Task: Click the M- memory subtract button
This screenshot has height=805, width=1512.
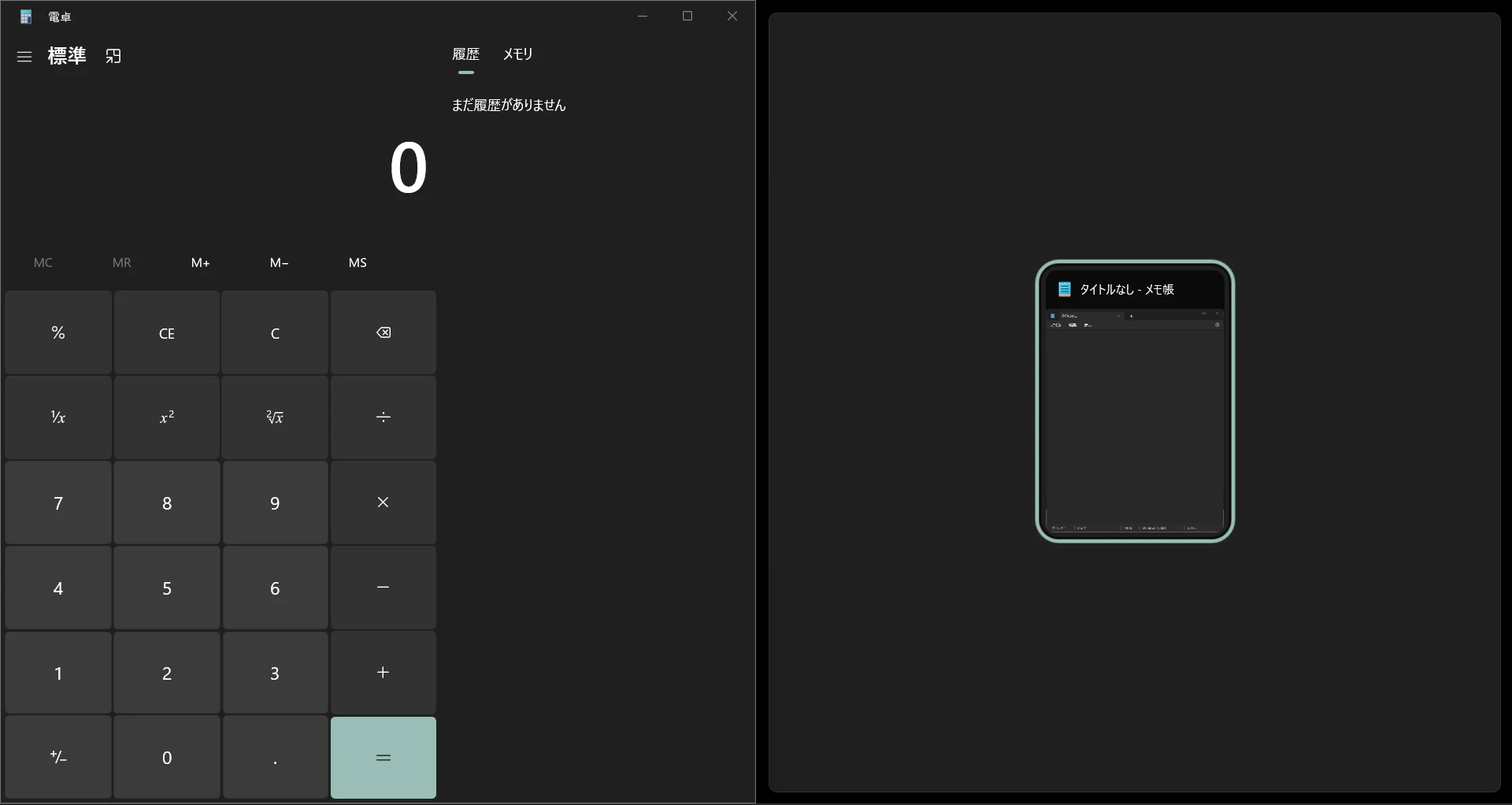Action: tap(280, 263)
